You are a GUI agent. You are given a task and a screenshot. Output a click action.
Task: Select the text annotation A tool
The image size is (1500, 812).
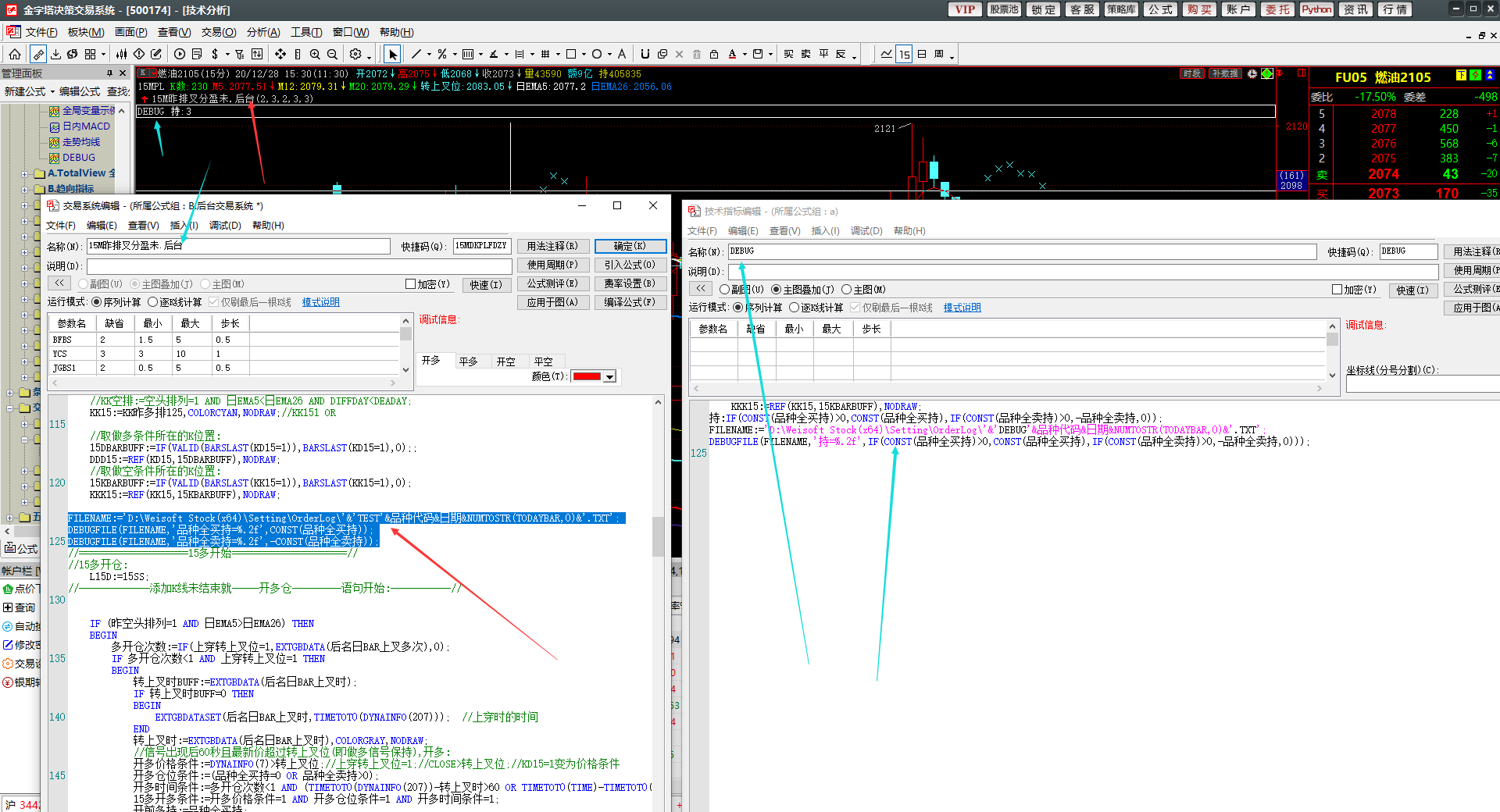click(x=622, y=54)
